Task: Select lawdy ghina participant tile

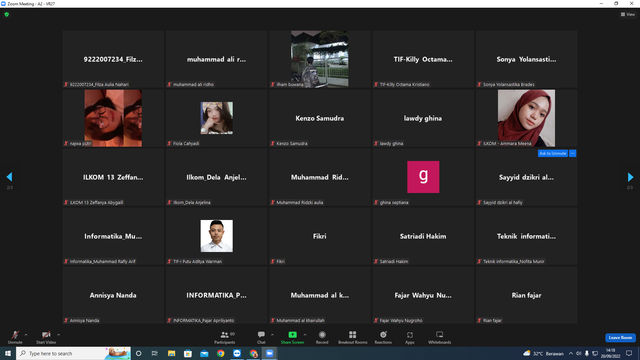Action: click(x=423, y=118)
